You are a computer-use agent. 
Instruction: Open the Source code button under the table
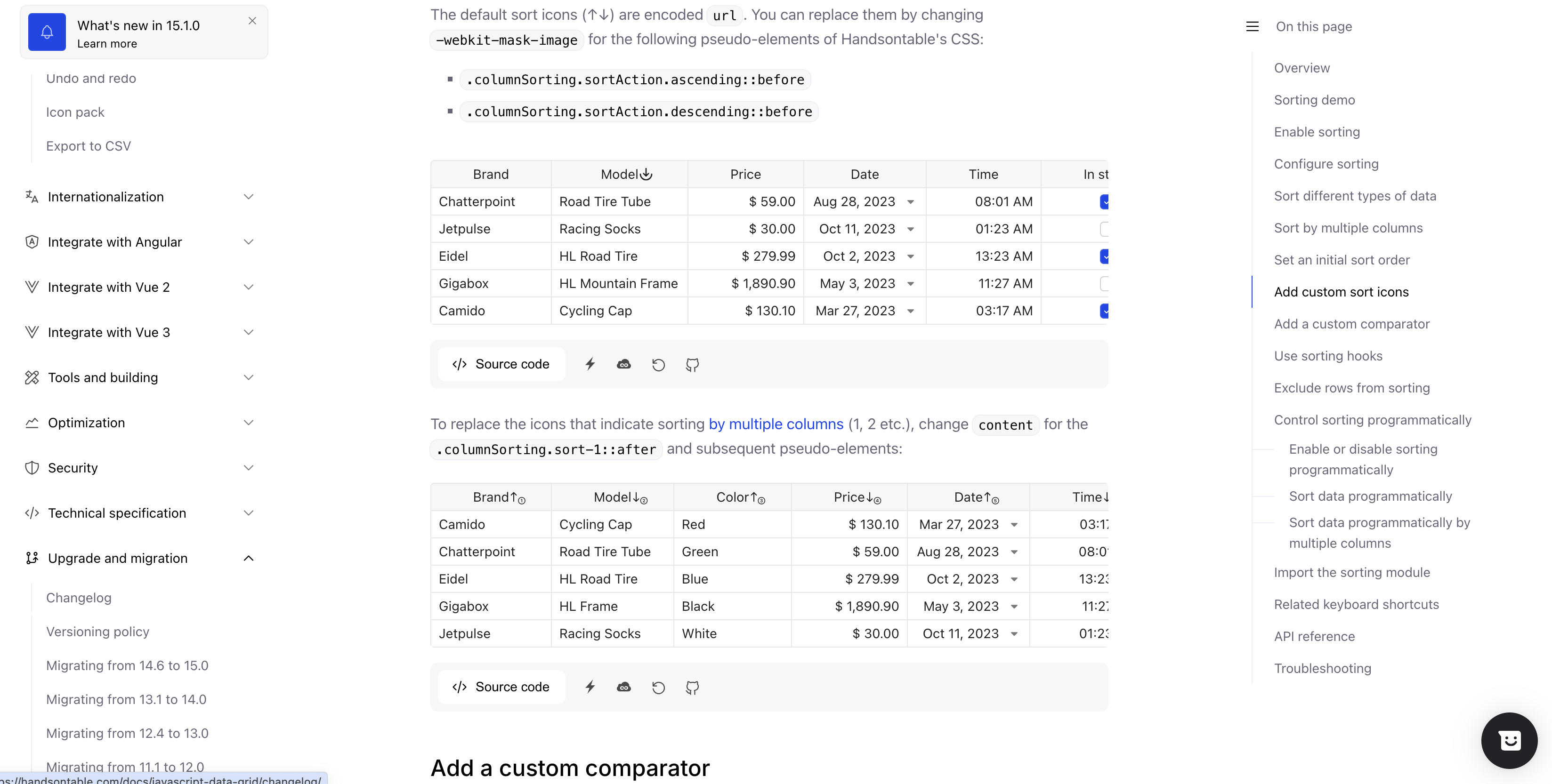(502, 364)
